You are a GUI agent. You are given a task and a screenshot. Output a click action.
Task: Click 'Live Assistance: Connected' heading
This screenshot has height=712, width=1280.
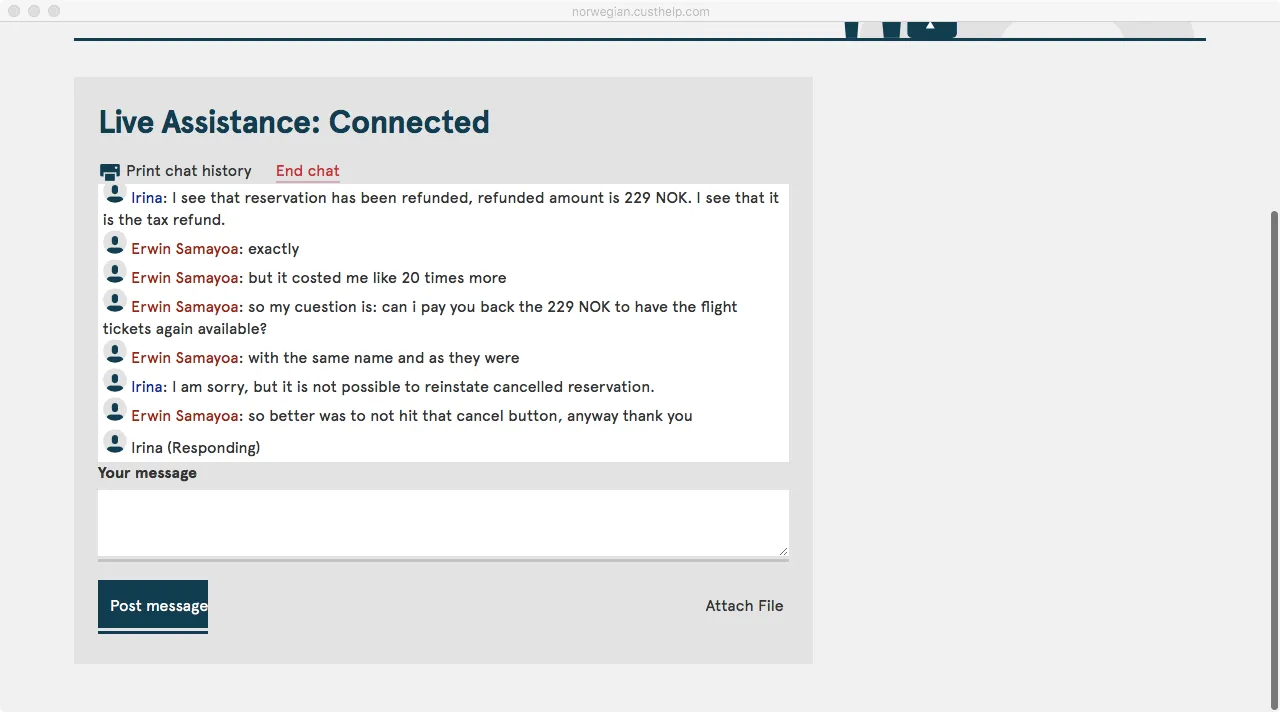pos(294,122)
